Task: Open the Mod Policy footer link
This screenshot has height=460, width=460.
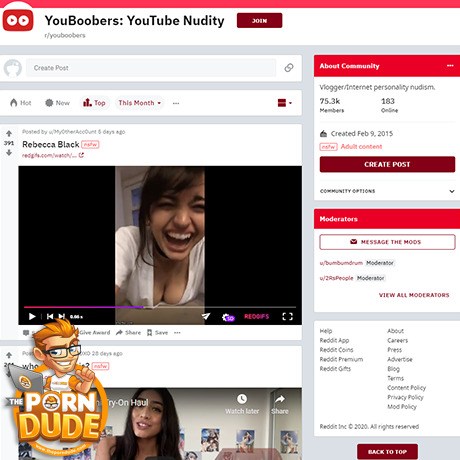Action: (x=402, y=407)
